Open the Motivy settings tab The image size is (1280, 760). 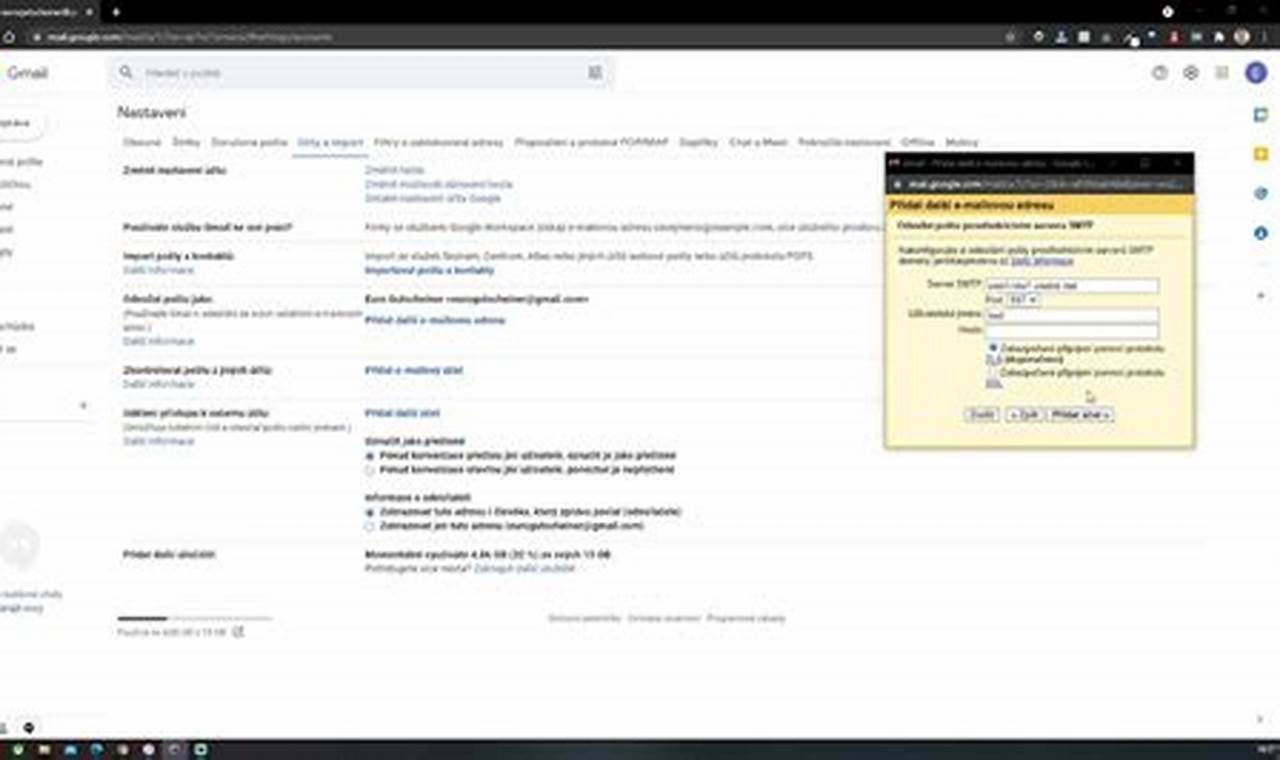coord(962,143)
